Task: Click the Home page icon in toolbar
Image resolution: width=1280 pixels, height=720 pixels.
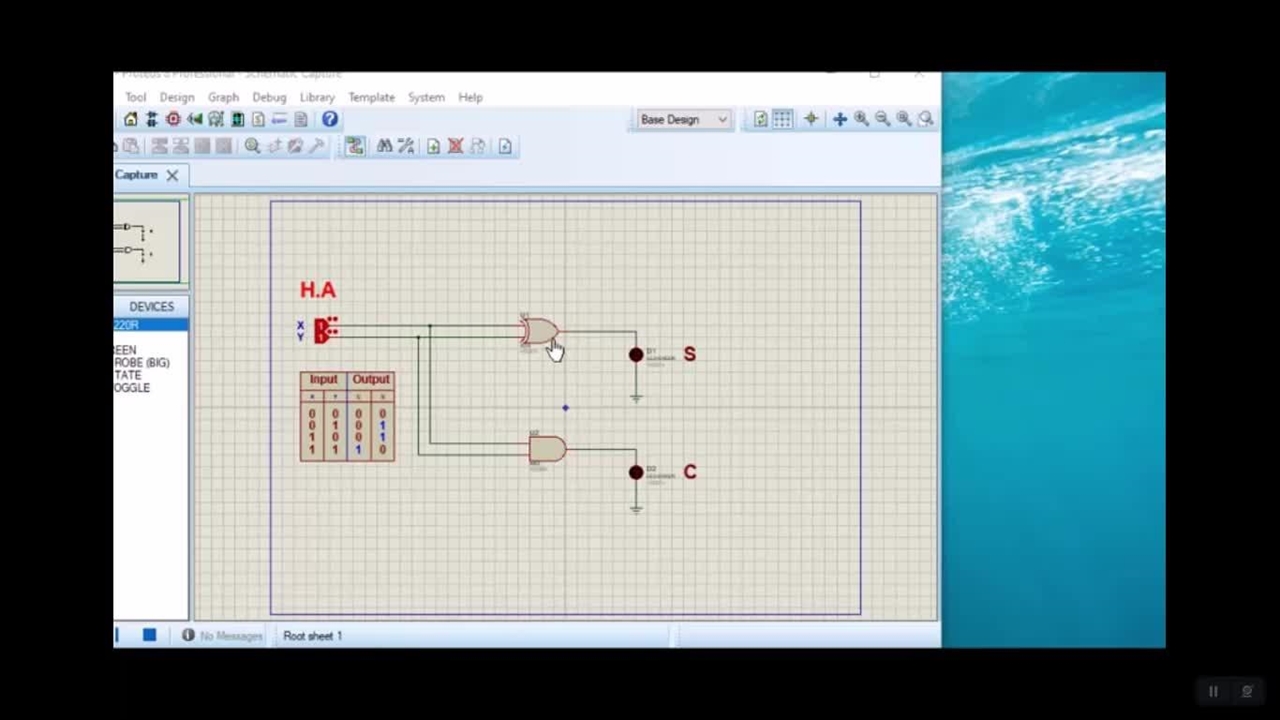Action: [131, 119]
